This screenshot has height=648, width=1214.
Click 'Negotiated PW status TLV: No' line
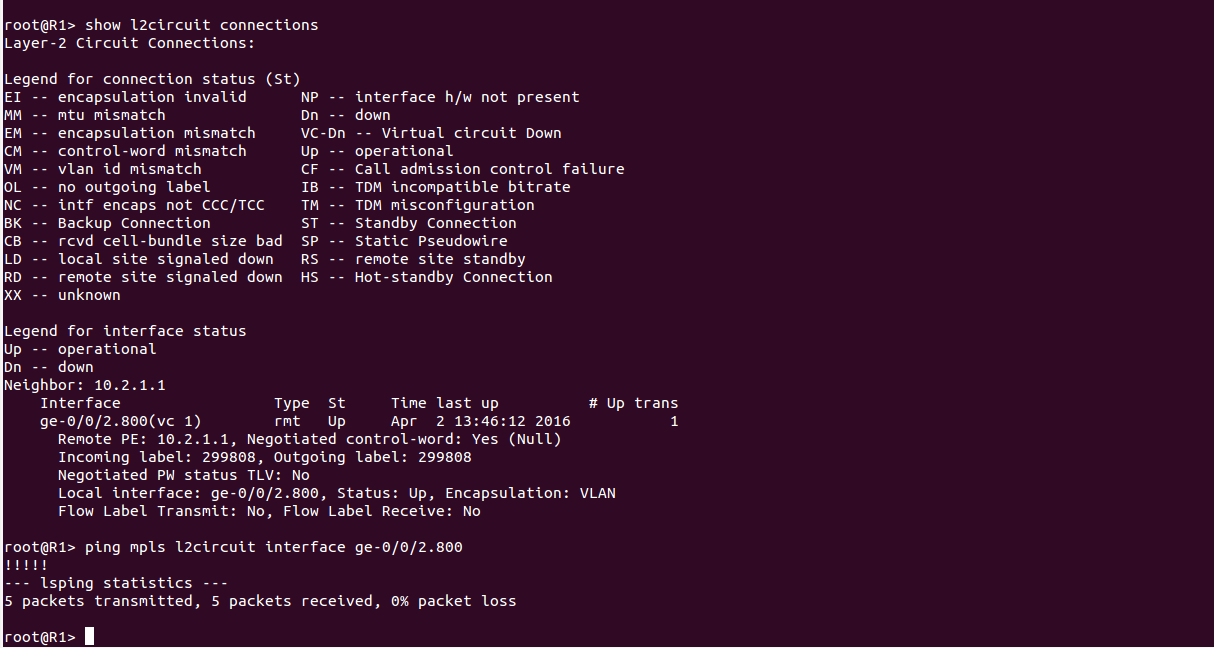click(184, 475)
